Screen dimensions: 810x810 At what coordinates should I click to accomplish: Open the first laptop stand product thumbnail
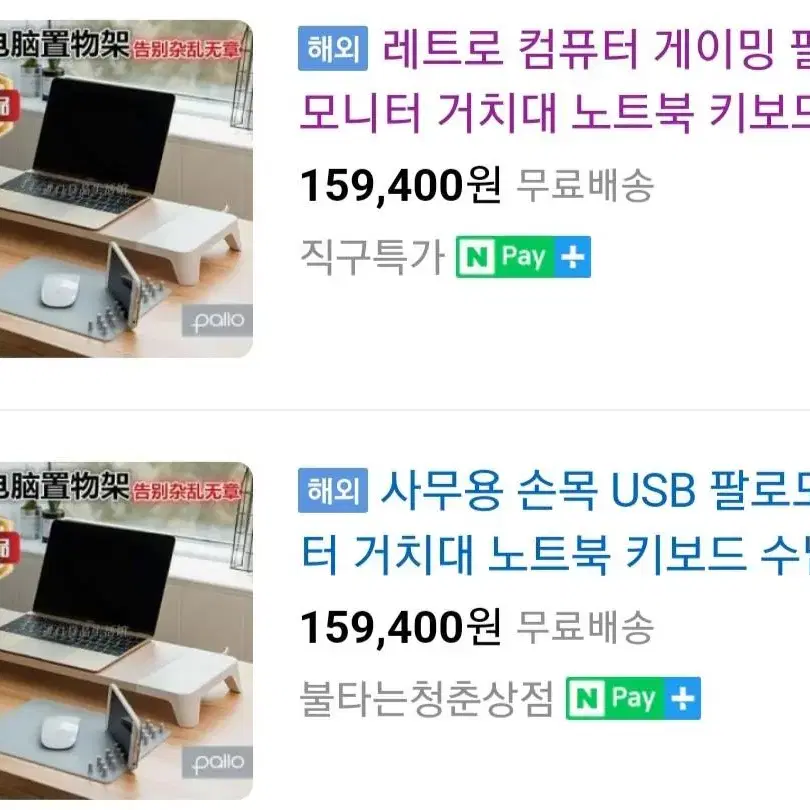point(126,189)
